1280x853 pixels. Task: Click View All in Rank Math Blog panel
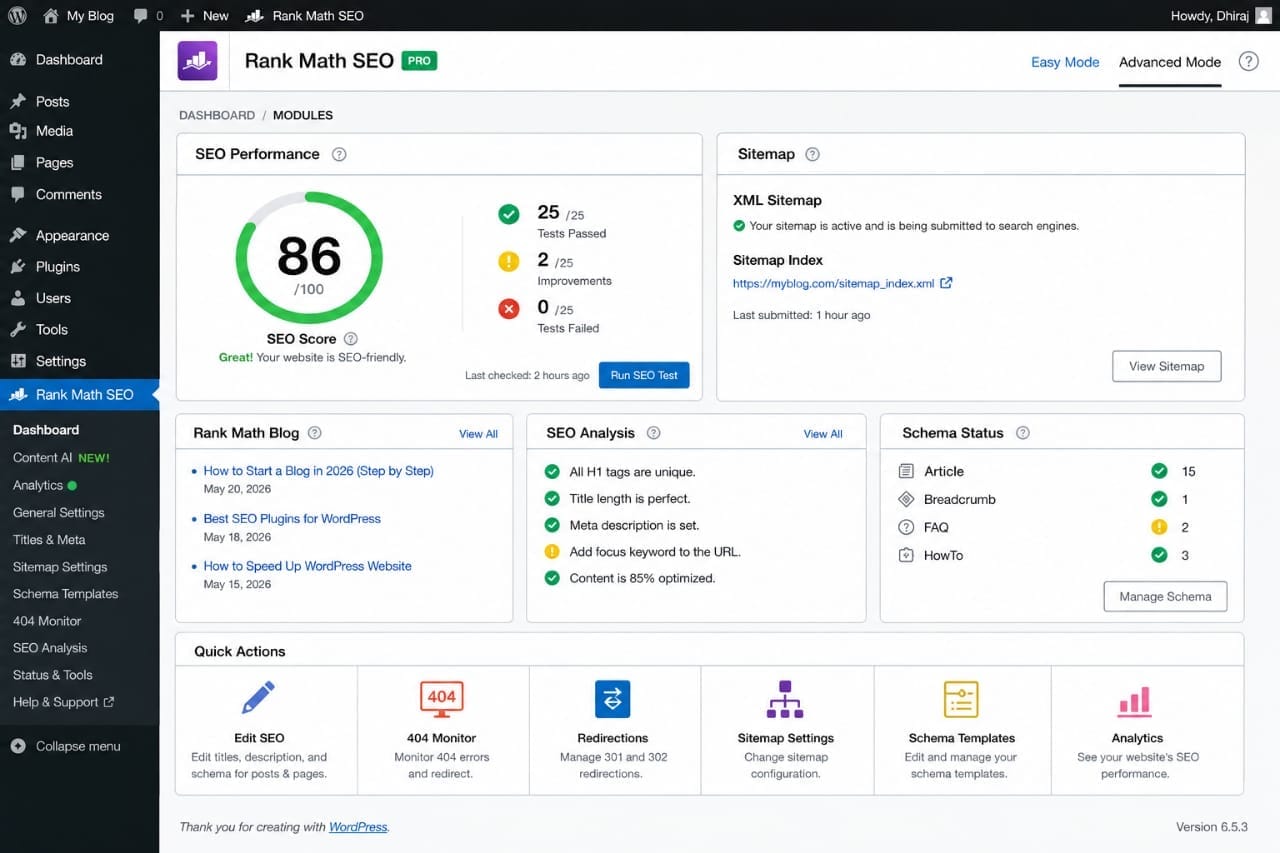click(x=478, y=434)
